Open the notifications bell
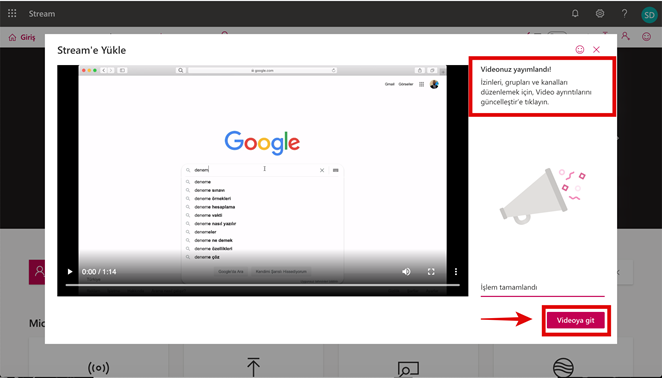662x378 pixels. (x=575, y=14)
